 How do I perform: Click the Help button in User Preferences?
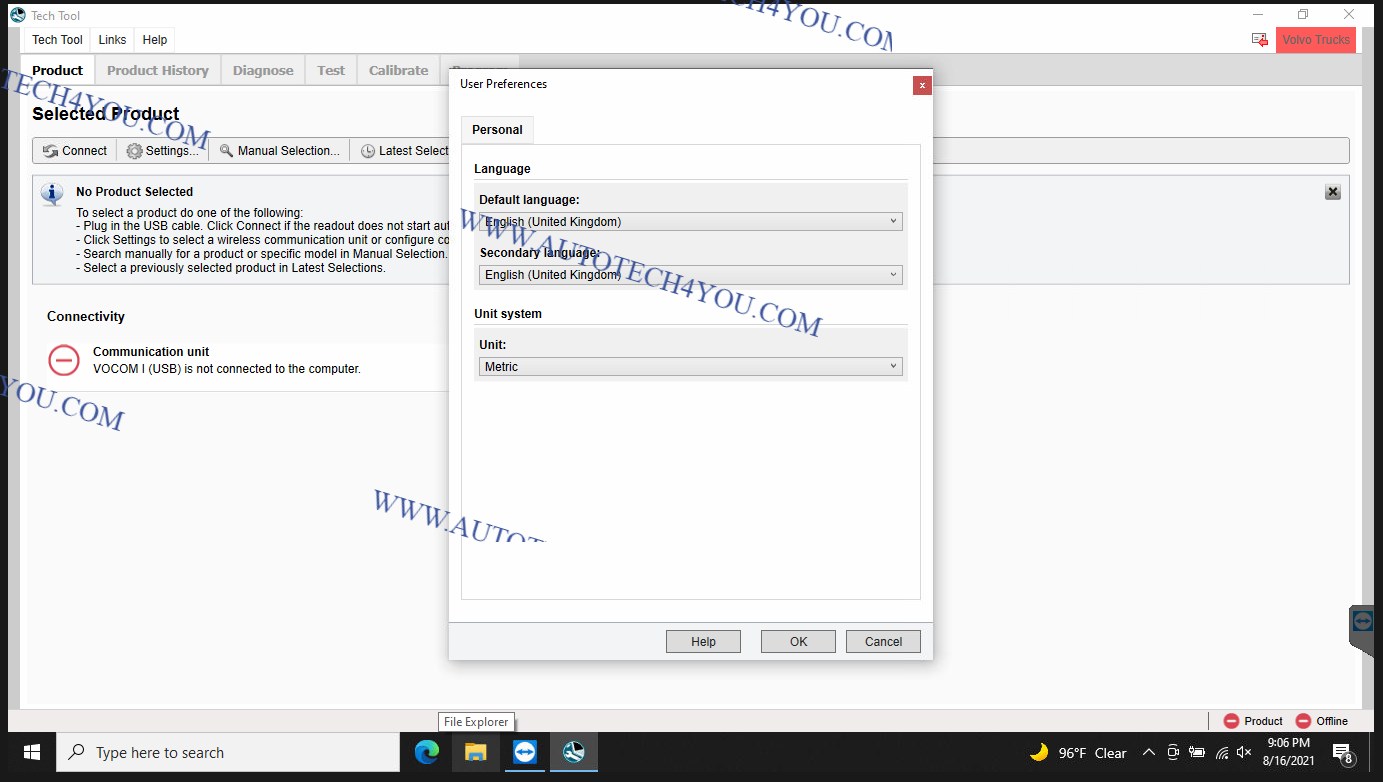tap(703, 642)
